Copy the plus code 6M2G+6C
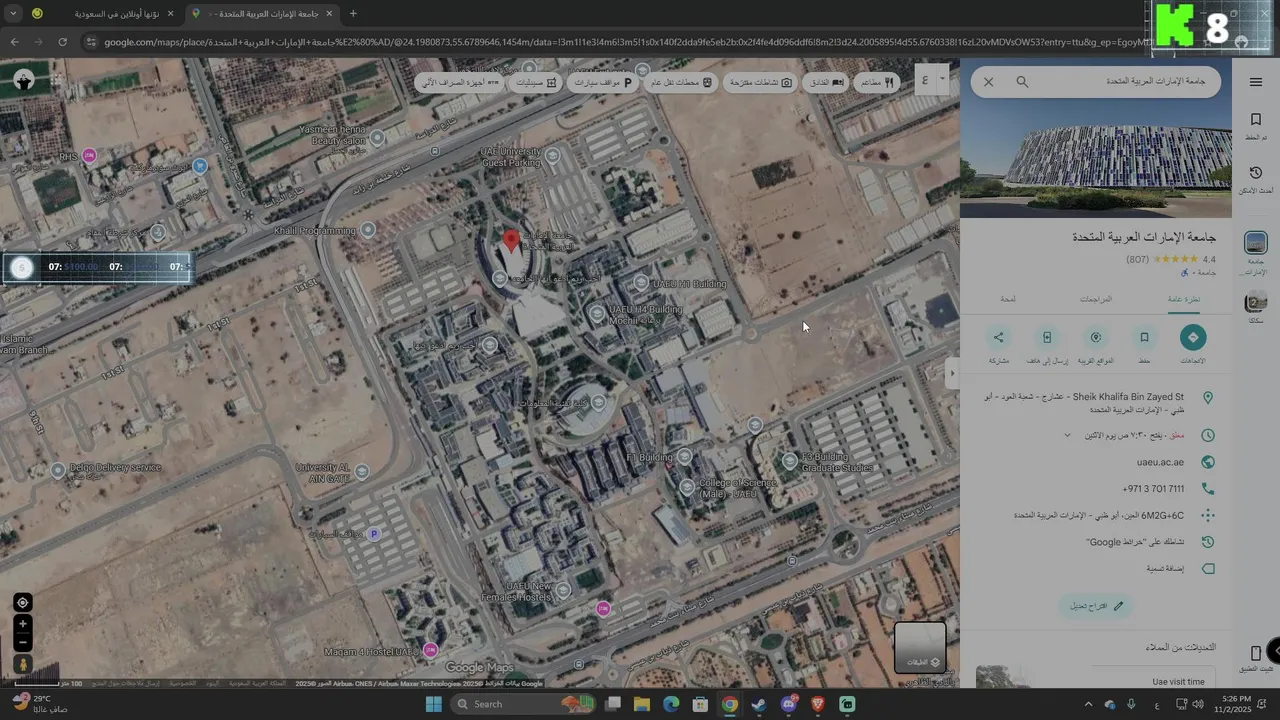Image resolution: width=1280 pixels, height=720 pixels. point(1098,516)
